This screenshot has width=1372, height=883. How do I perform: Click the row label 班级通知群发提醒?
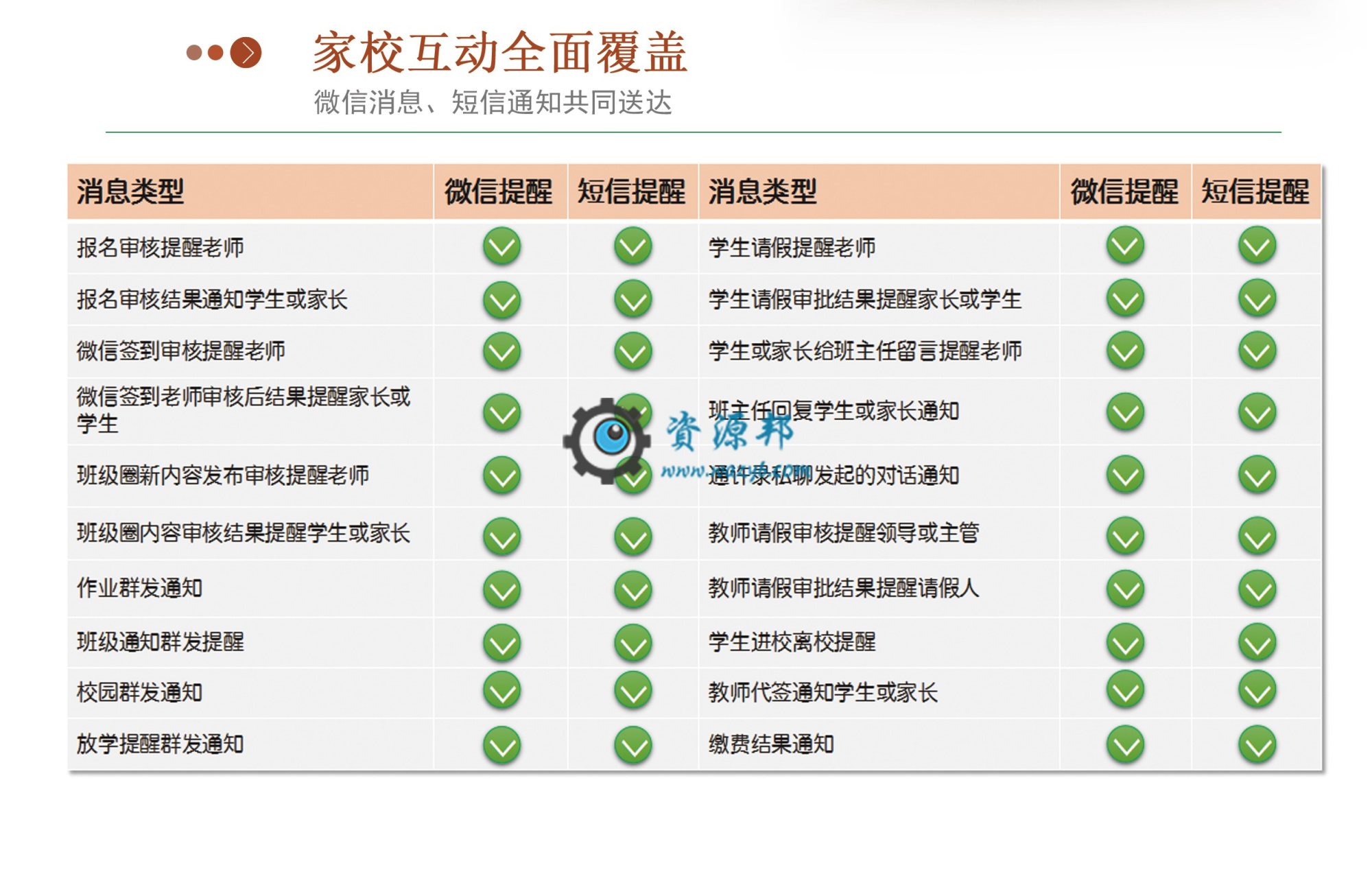coord(161,642)
